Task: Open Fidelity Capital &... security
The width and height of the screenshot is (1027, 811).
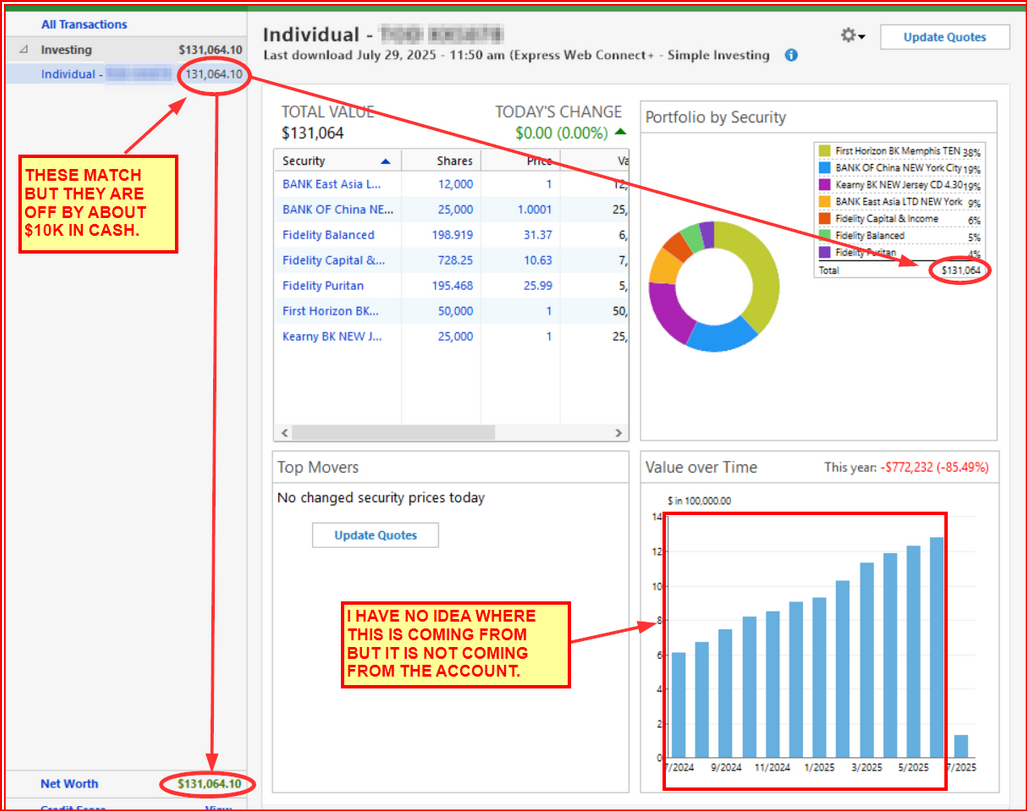Action: tap(333, 260)
